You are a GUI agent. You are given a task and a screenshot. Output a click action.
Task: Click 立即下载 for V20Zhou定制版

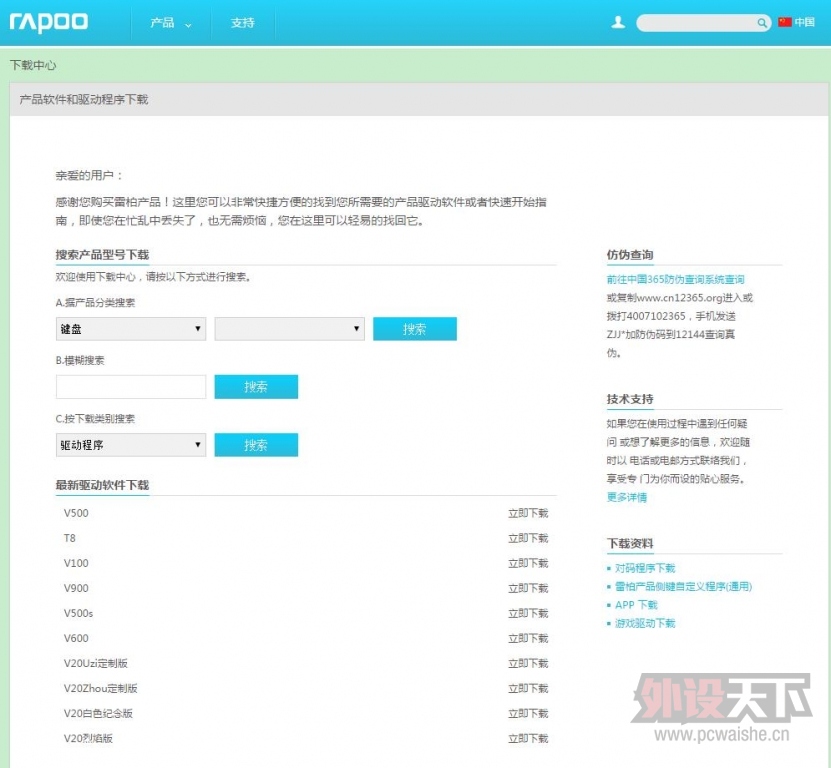pyautogui.click(x=528, y=688)
